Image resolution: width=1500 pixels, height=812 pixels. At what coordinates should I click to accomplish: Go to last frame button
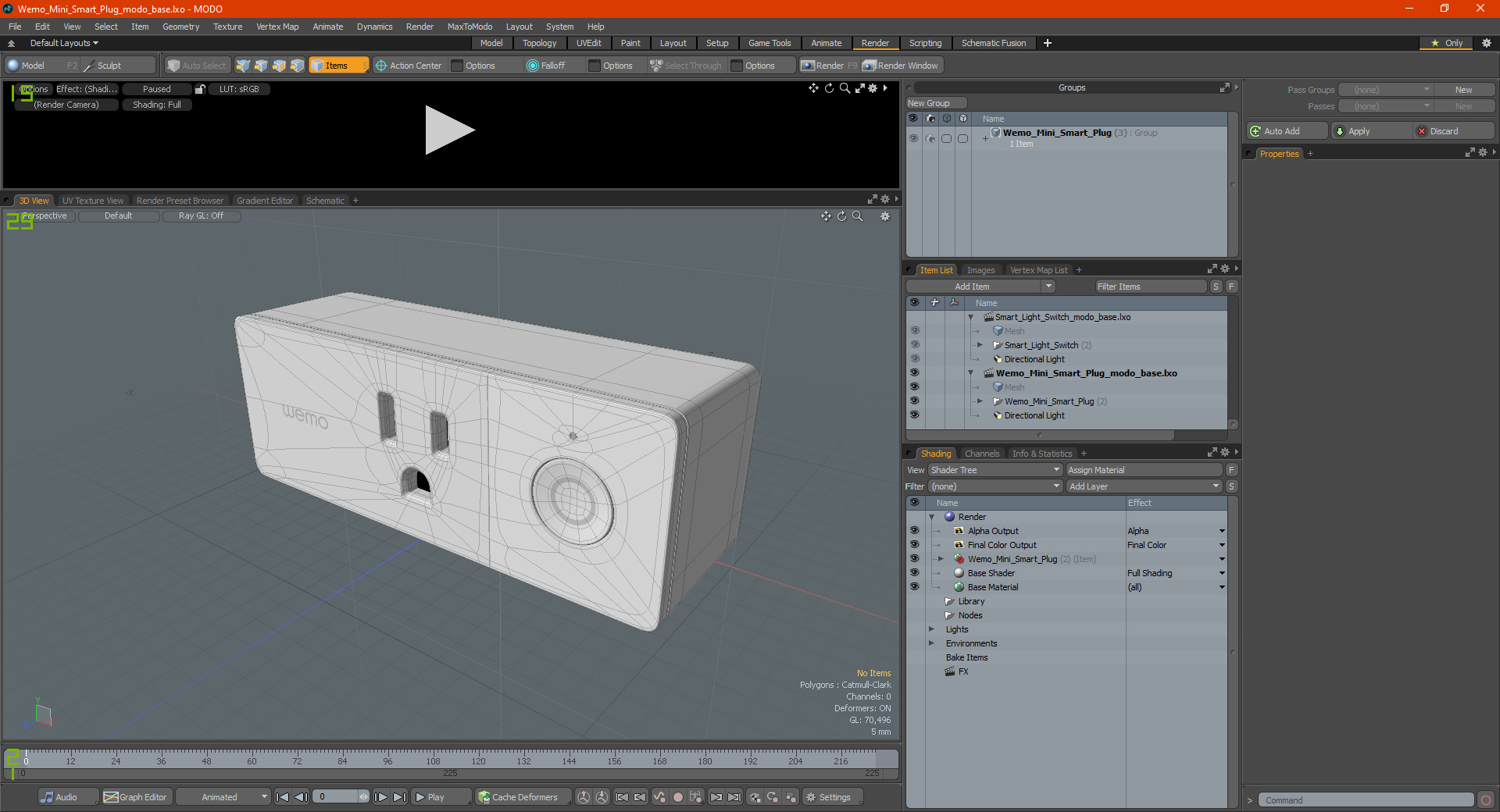399,797
